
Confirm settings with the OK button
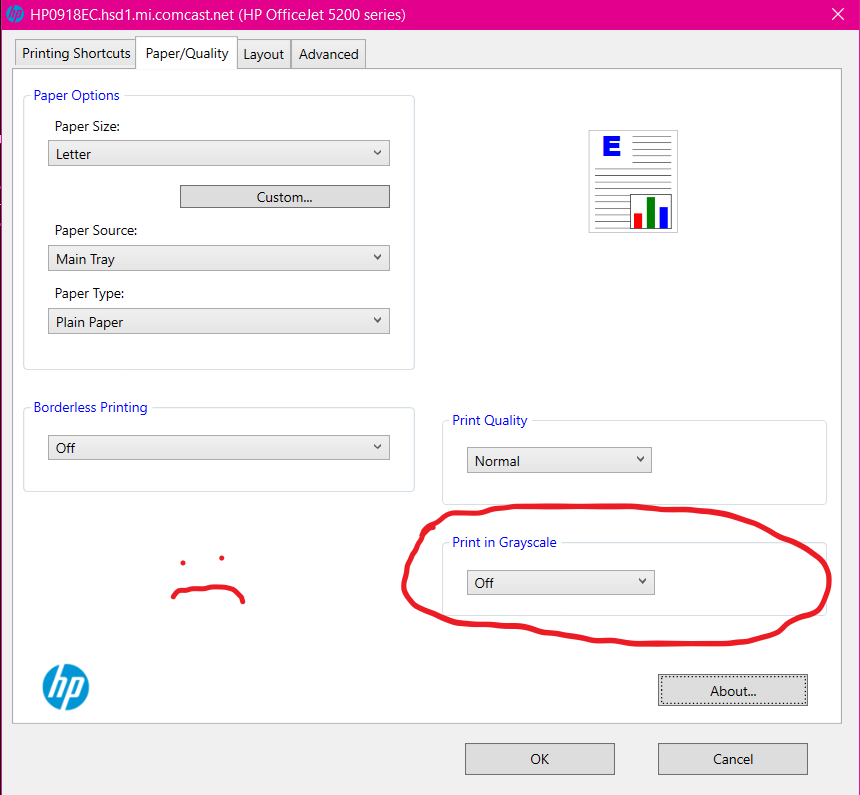pyautogui.click(x=540, y=759)
